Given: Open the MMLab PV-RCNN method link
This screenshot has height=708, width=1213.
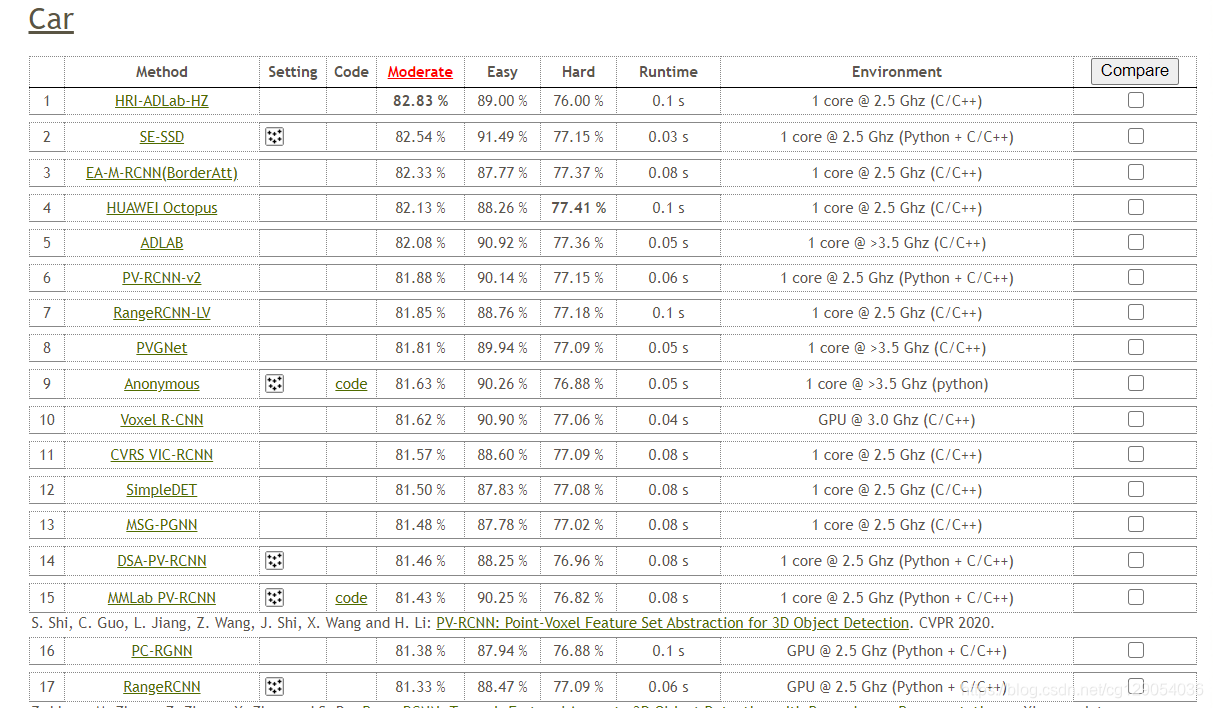Looking at the screenshot, I should [x=162, y=598].
